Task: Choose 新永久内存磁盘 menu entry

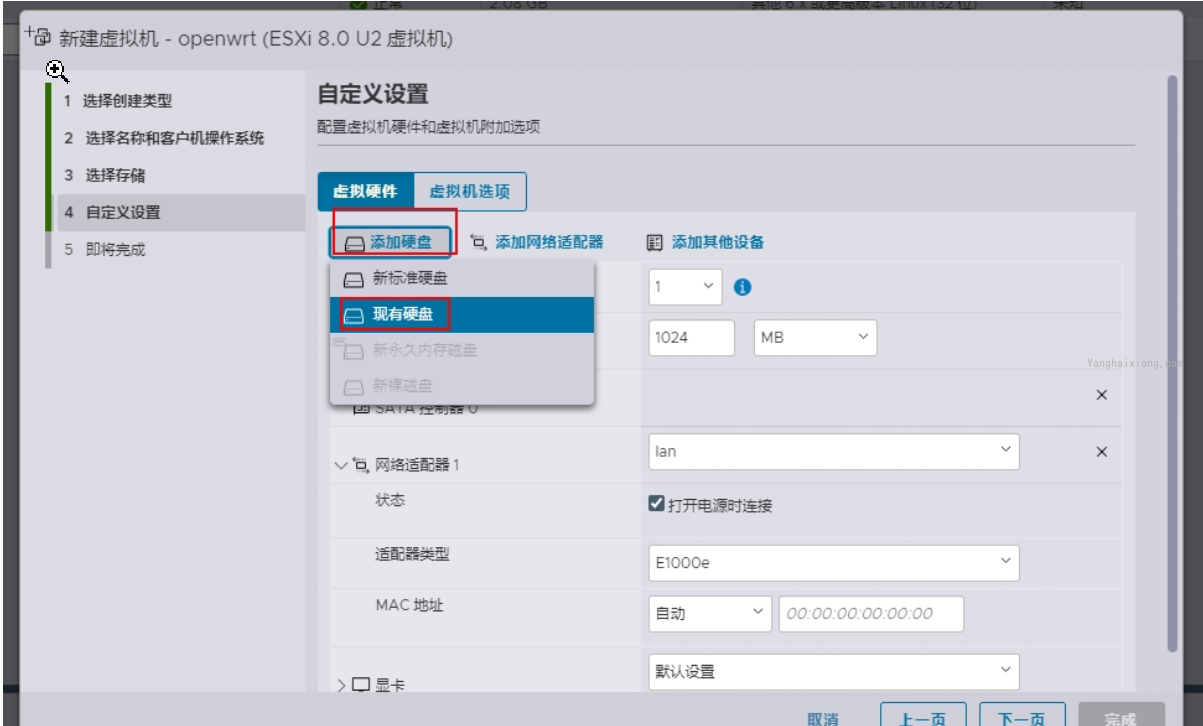Action: pos(462,350)
